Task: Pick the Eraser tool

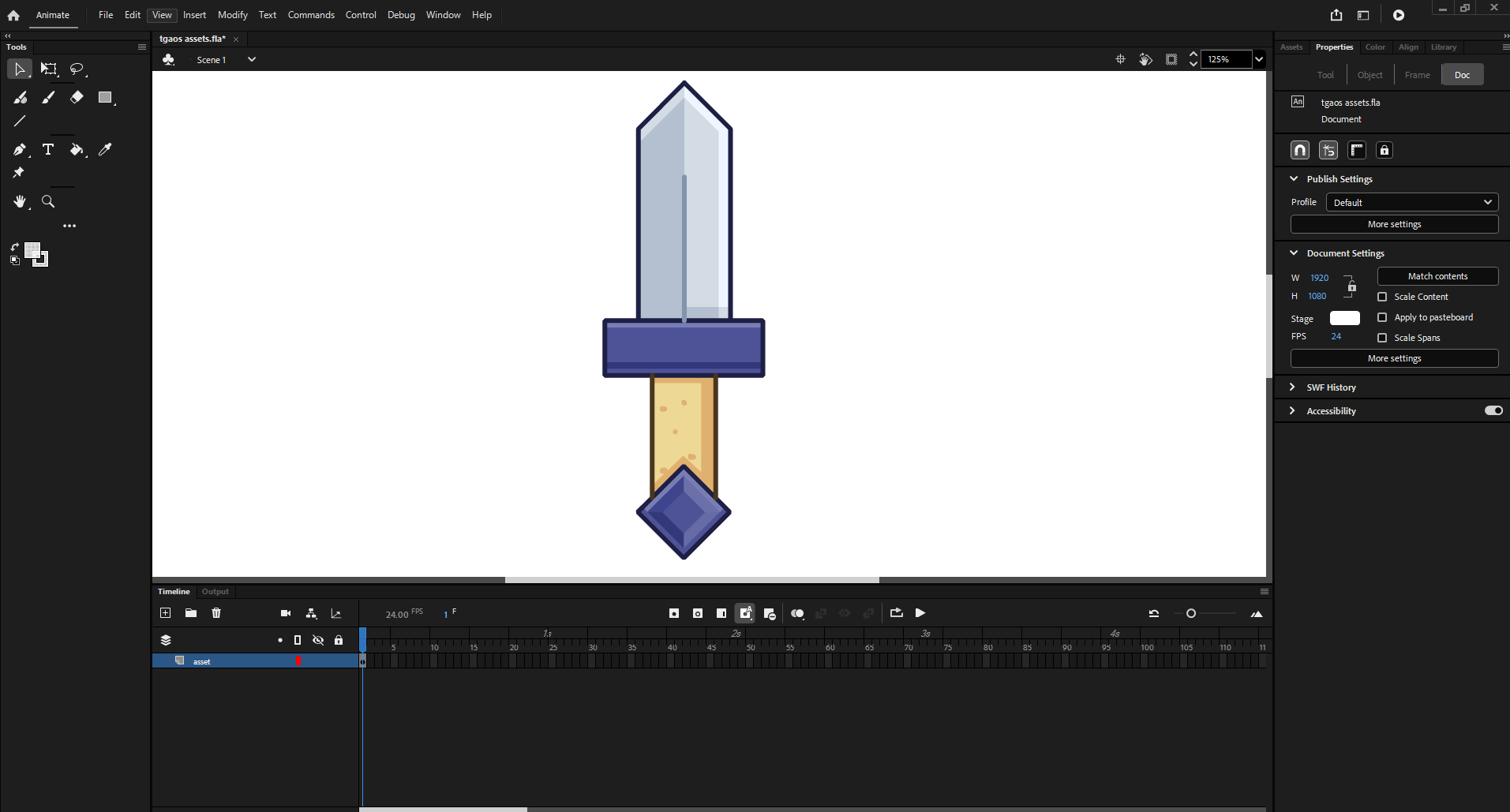Action: pos(77,97)
